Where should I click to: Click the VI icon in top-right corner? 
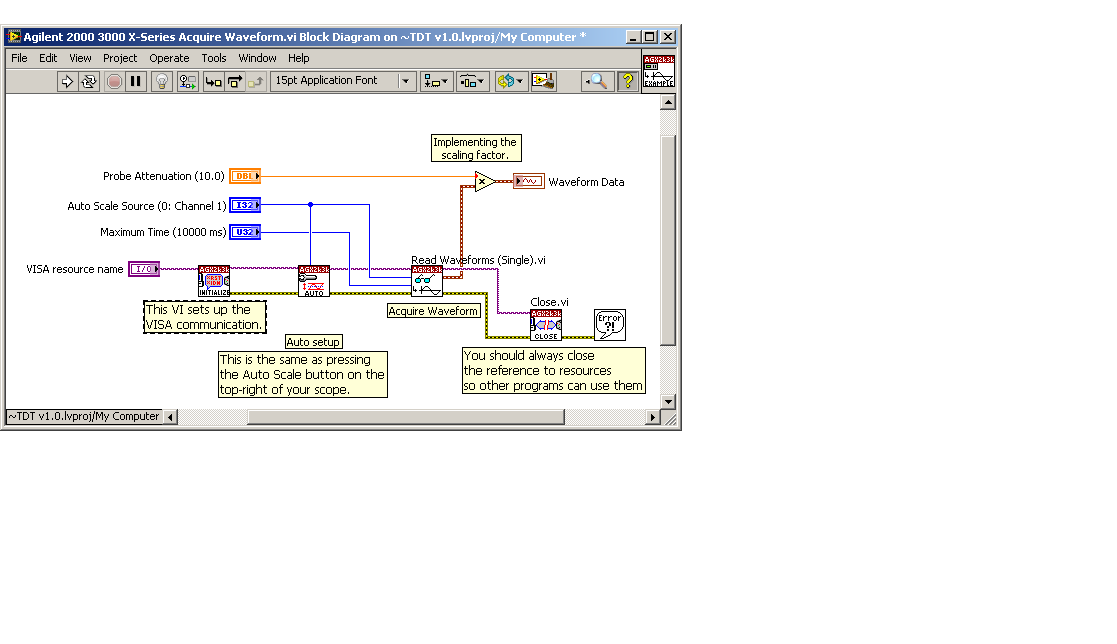[659, 71]
